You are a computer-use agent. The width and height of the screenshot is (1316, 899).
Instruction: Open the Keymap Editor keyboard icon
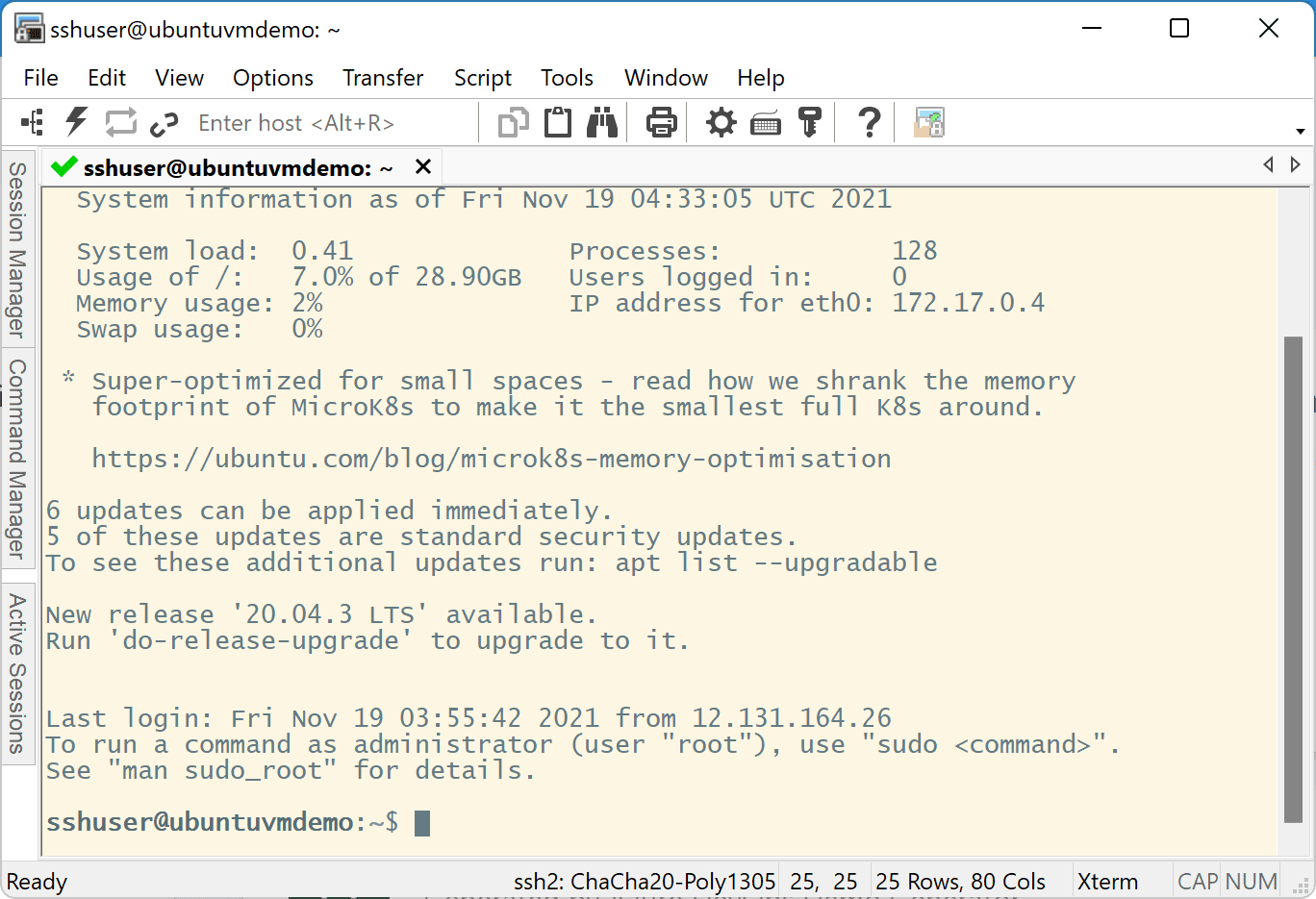coord(766,123)
